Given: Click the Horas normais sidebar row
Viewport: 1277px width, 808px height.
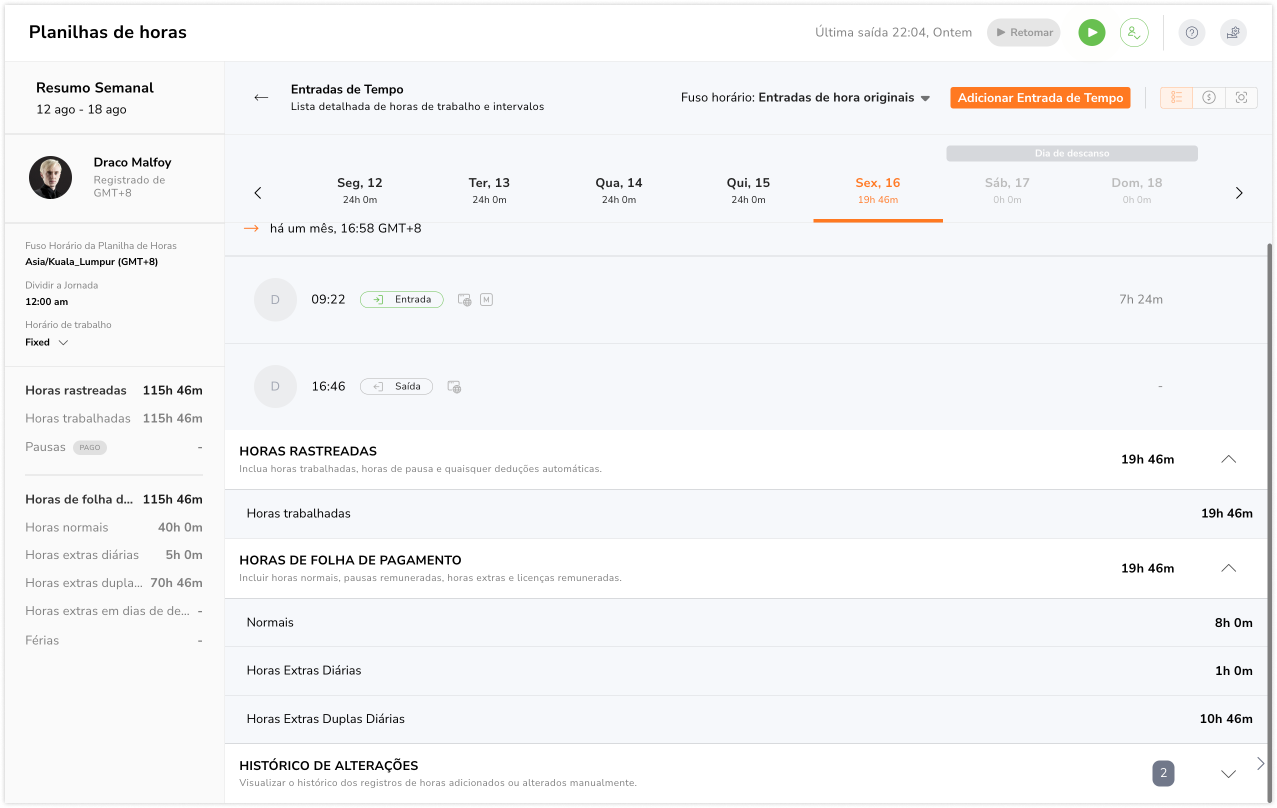Looking at the screenshot, I should pos(114,527).
